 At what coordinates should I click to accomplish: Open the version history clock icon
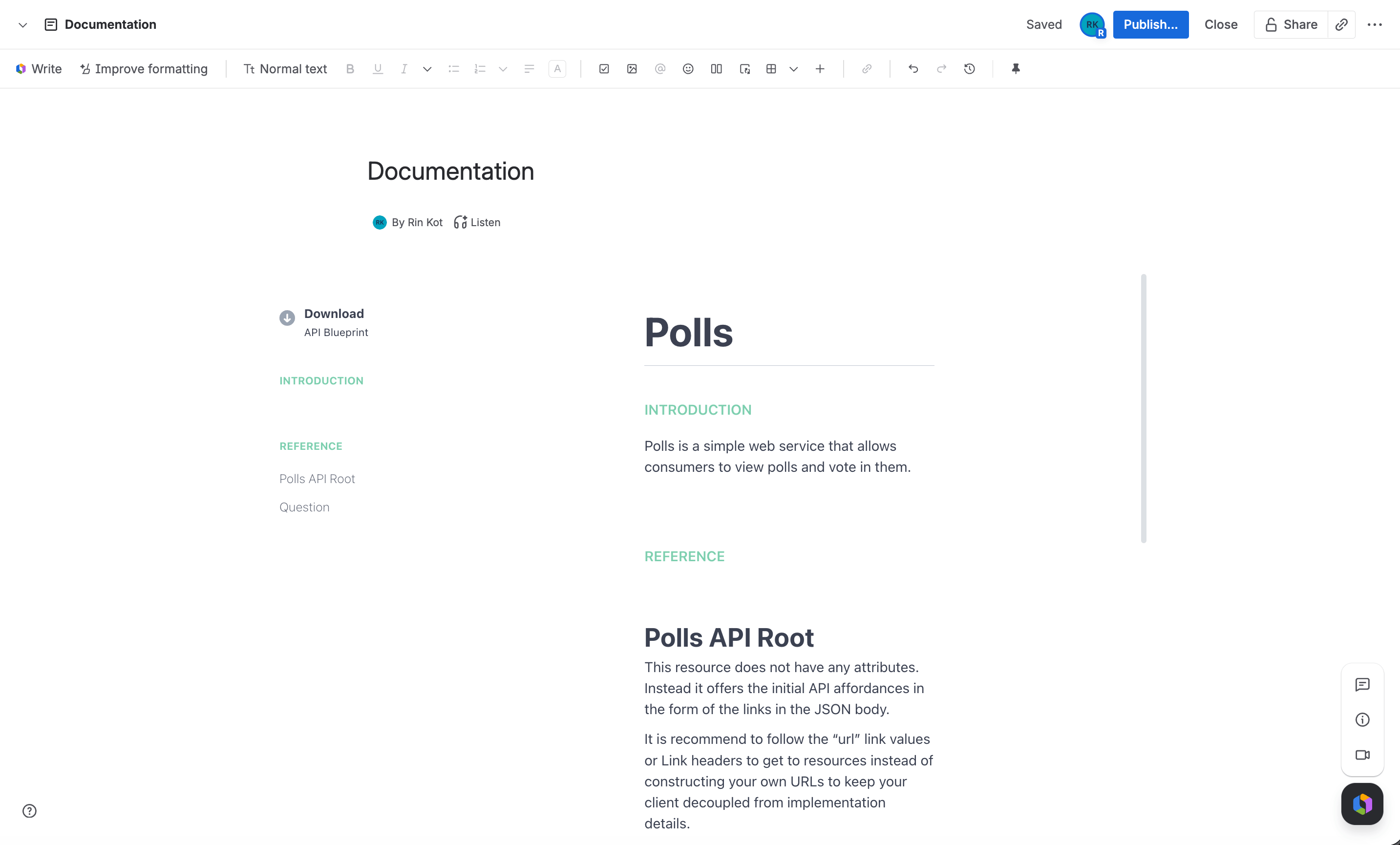click(x=969, y=69)
